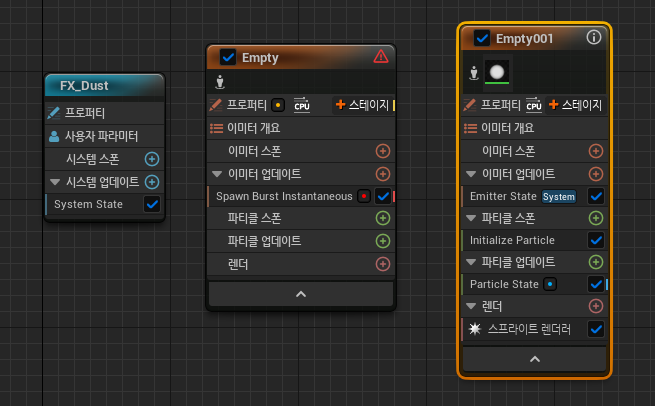
Task: Click the list icon beside Empty 이미터 개요
Action: click(x=216, y=128)
